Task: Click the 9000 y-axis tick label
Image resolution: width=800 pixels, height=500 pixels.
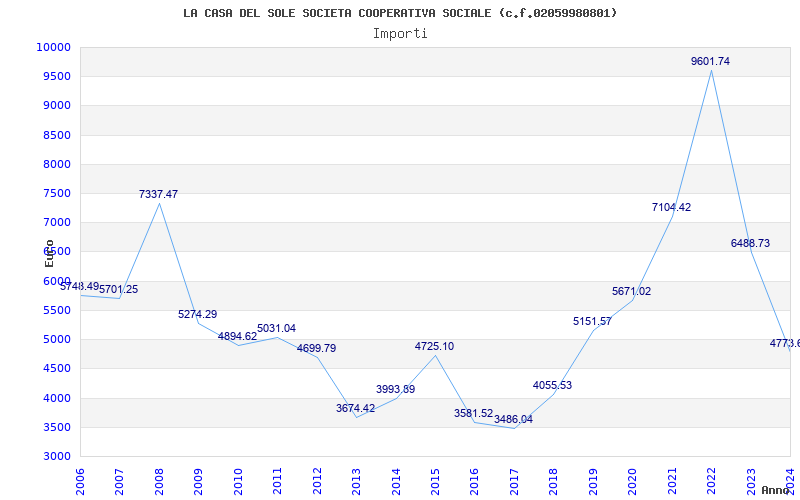Action: tap(56, 106)
